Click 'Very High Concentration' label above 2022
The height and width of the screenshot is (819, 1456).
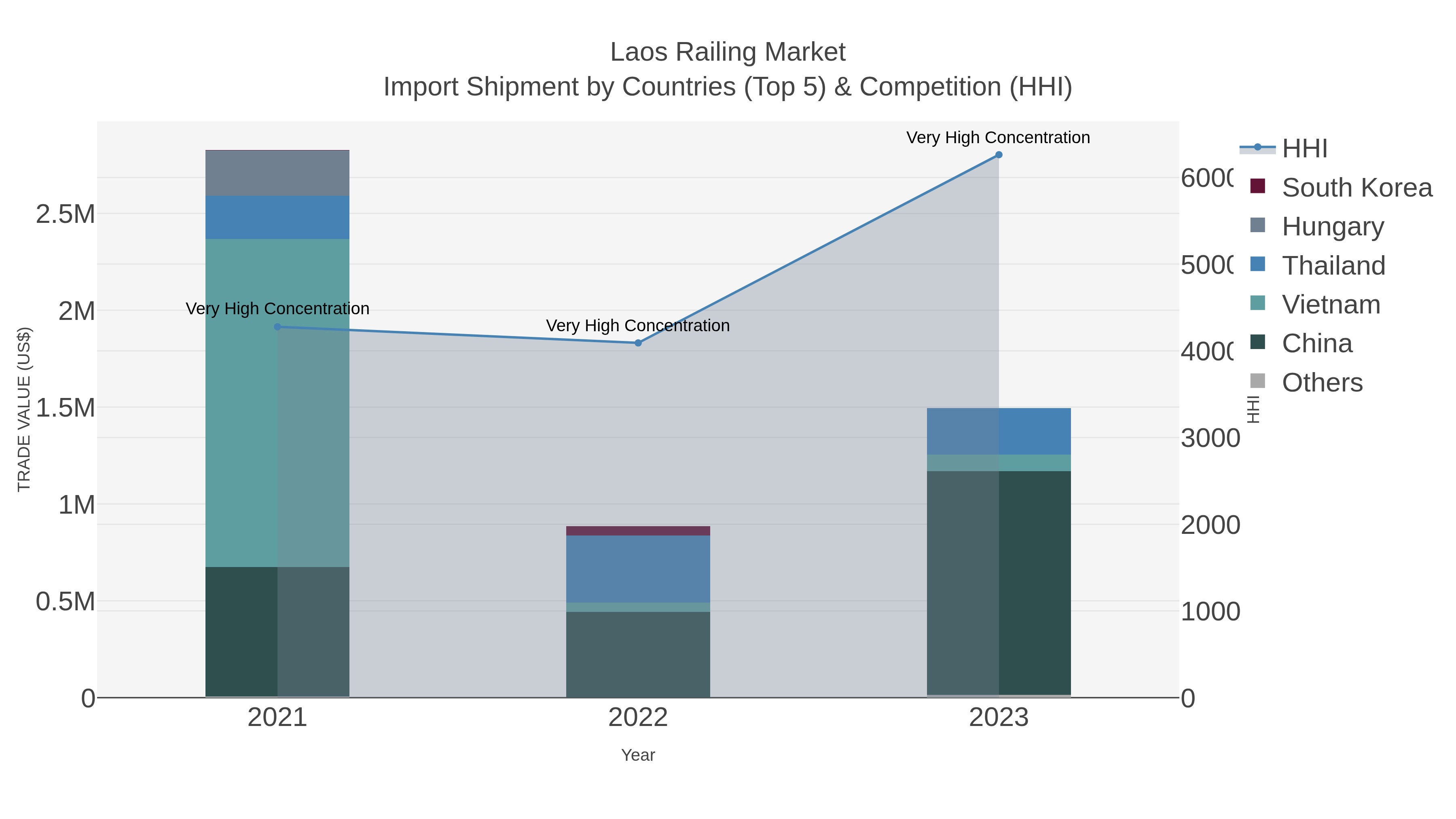[x=638, y=326]
